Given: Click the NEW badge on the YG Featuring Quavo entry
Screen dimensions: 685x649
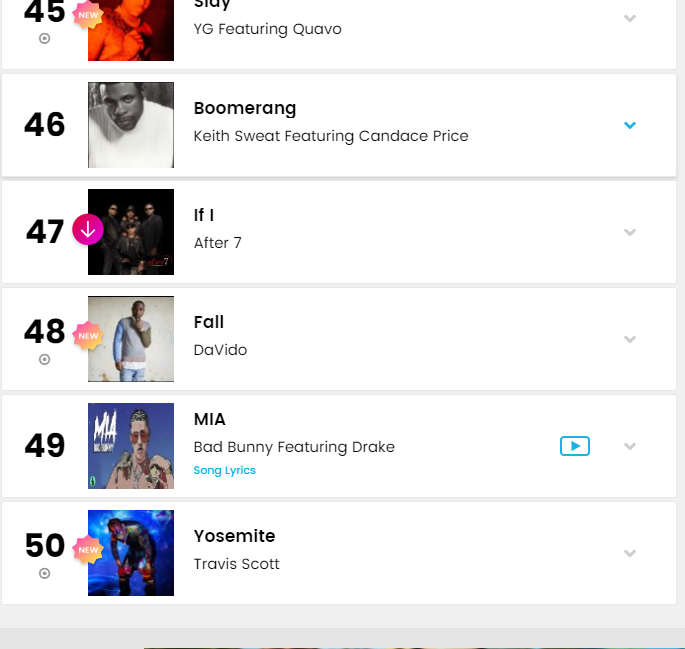Looking at the screenshot, I should click(x=88, y=15).
